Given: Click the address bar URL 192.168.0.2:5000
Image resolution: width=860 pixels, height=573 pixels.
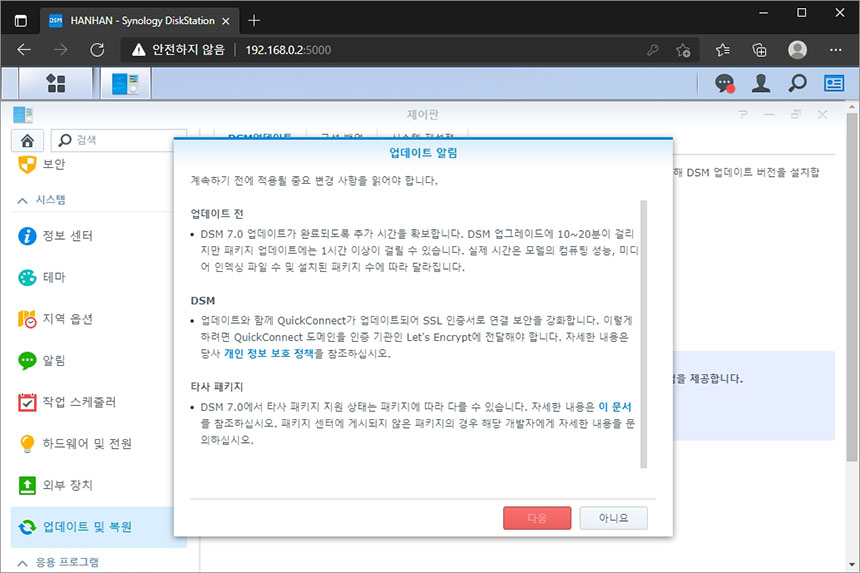Looking at the screenshot, I should [288, 50].
